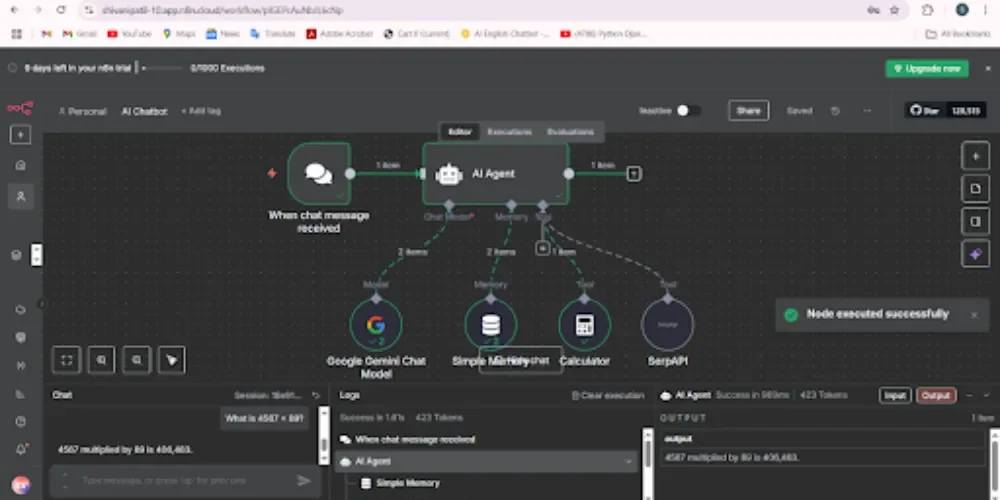This screenshot has width=1000, height=500.
Task: Switch to the Executions tab
Action: pos(509,132)
